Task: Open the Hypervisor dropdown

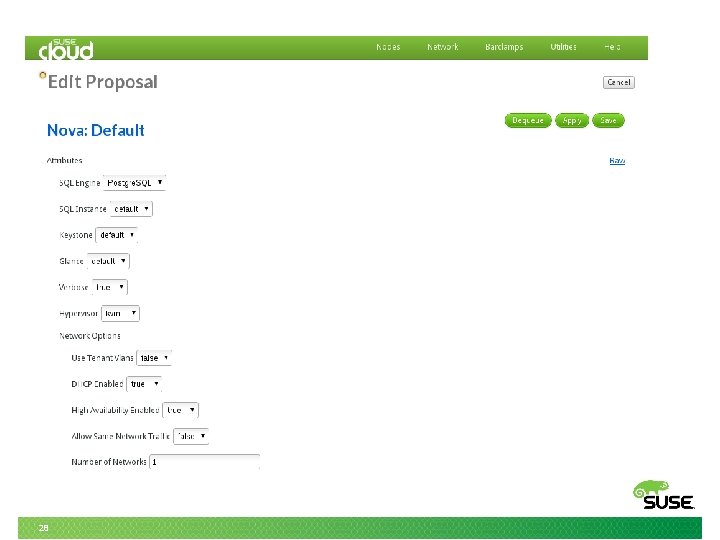Action: (x=120, y=313)
